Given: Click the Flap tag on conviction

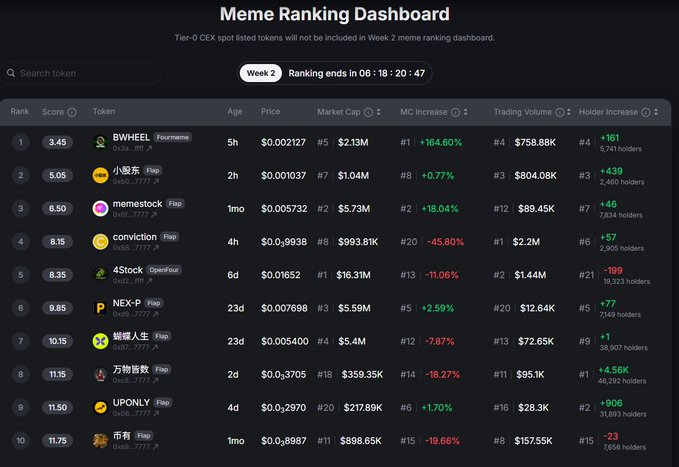Looking at the screenshot, I should (x=170, y=237).
